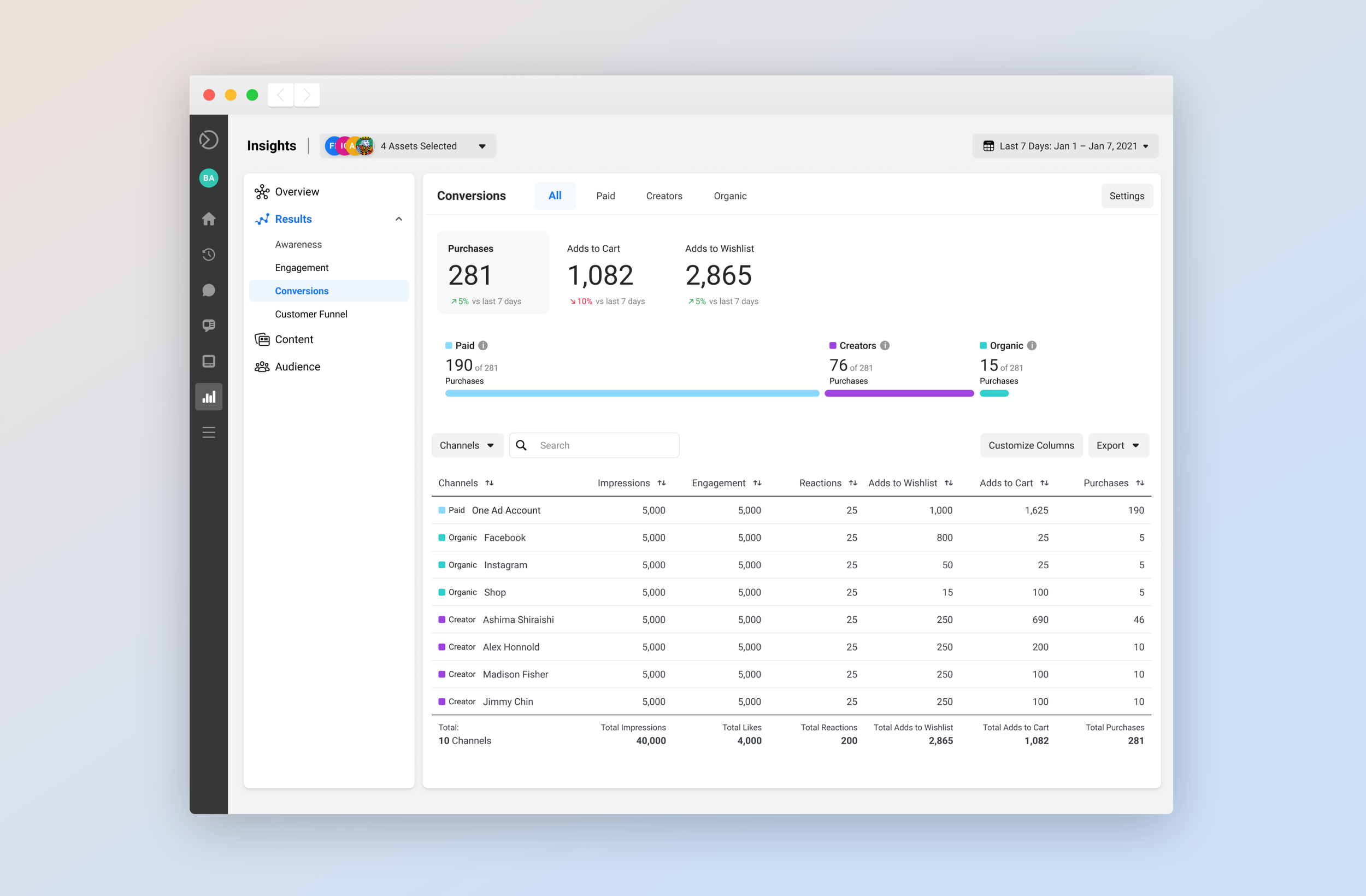Open the hamburger menu icon in sidebar
Image resolution: width=1366 pixels, height=896 pixels.
pyautogui.click(x=208, y=432)
